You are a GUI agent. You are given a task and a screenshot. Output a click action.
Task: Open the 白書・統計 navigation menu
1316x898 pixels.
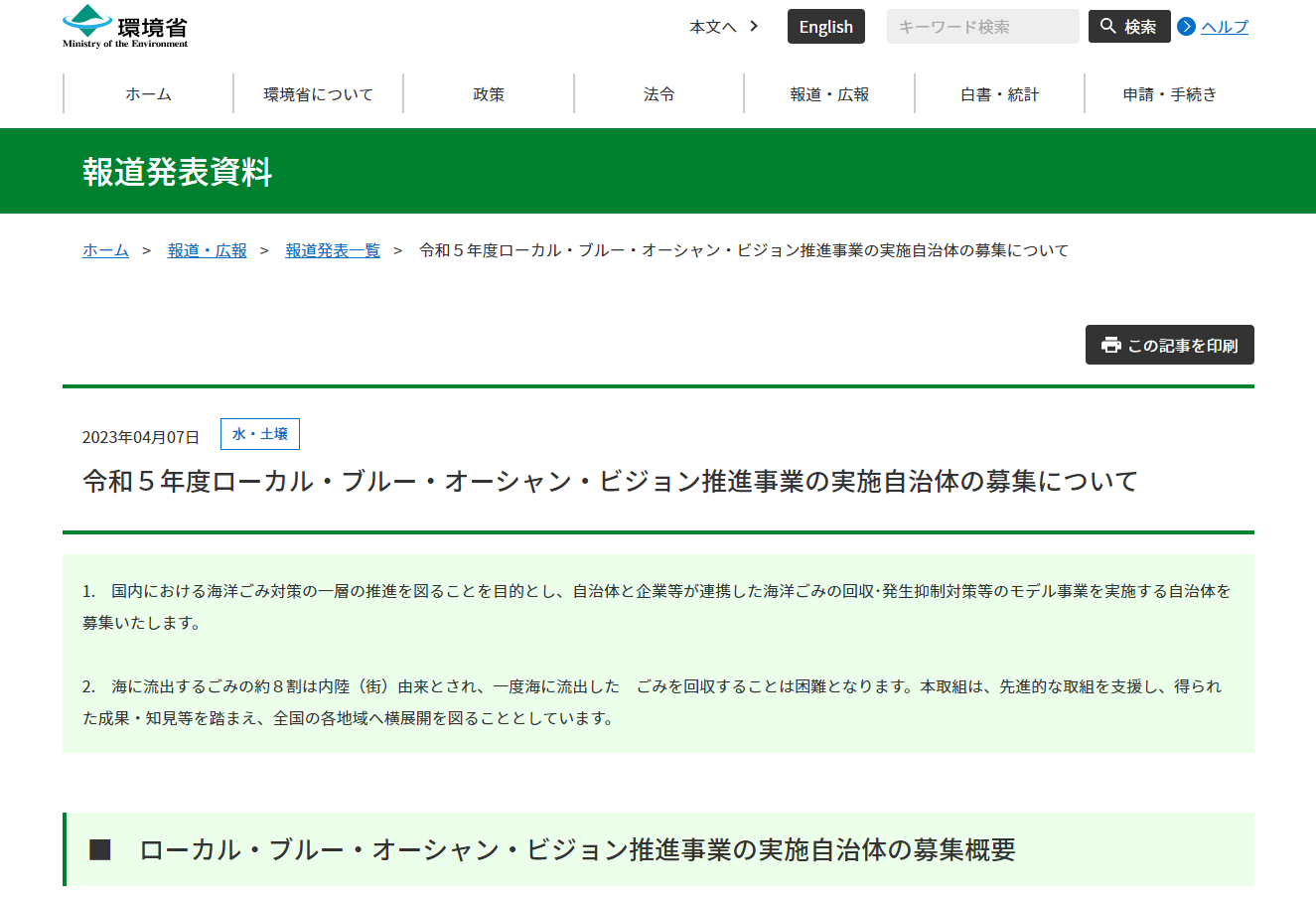999,94
